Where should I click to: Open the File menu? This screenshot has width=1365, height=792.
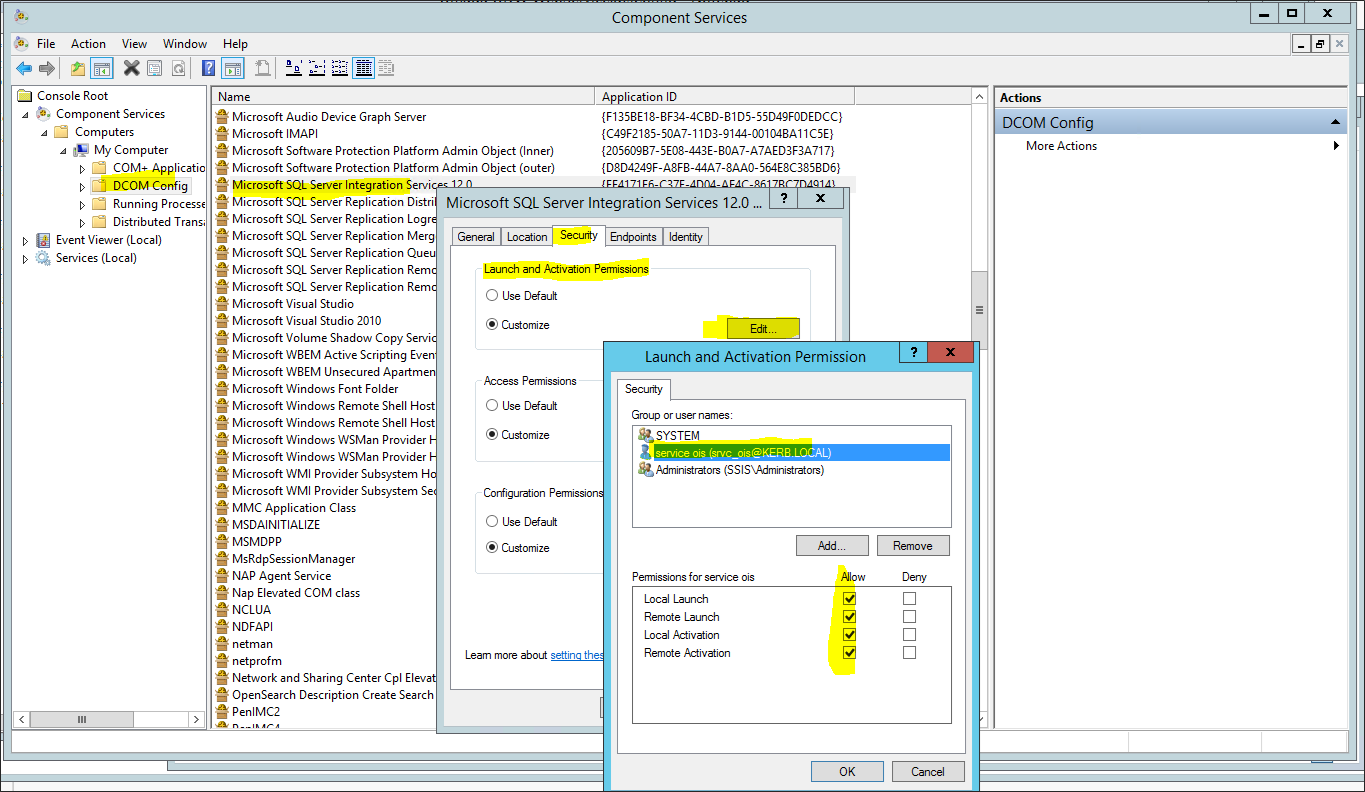46,44
